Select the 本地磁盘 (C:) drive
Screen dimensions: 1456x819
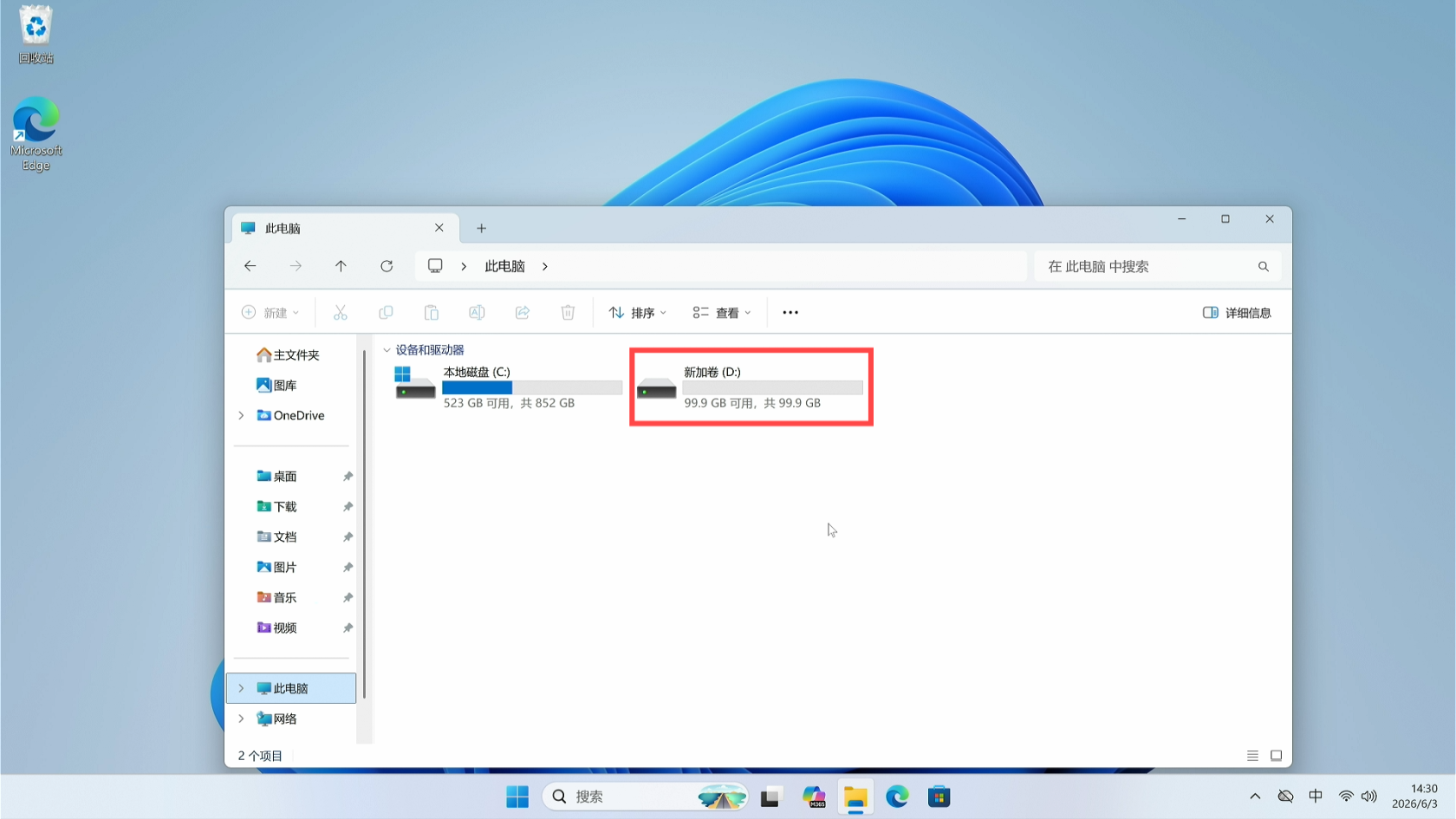[x=508, y=387]
